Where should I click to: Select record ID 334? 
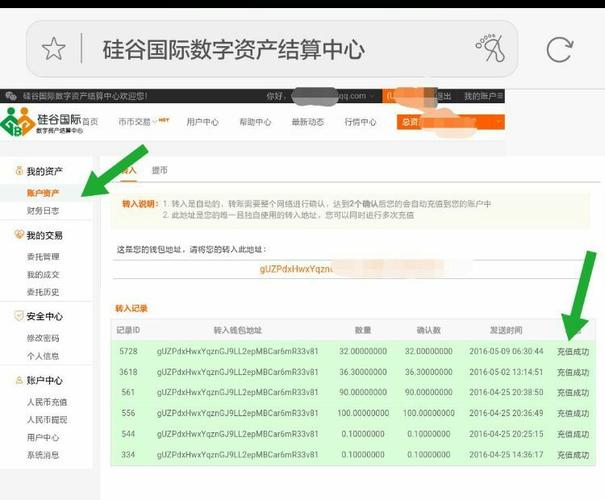[128, 454]
